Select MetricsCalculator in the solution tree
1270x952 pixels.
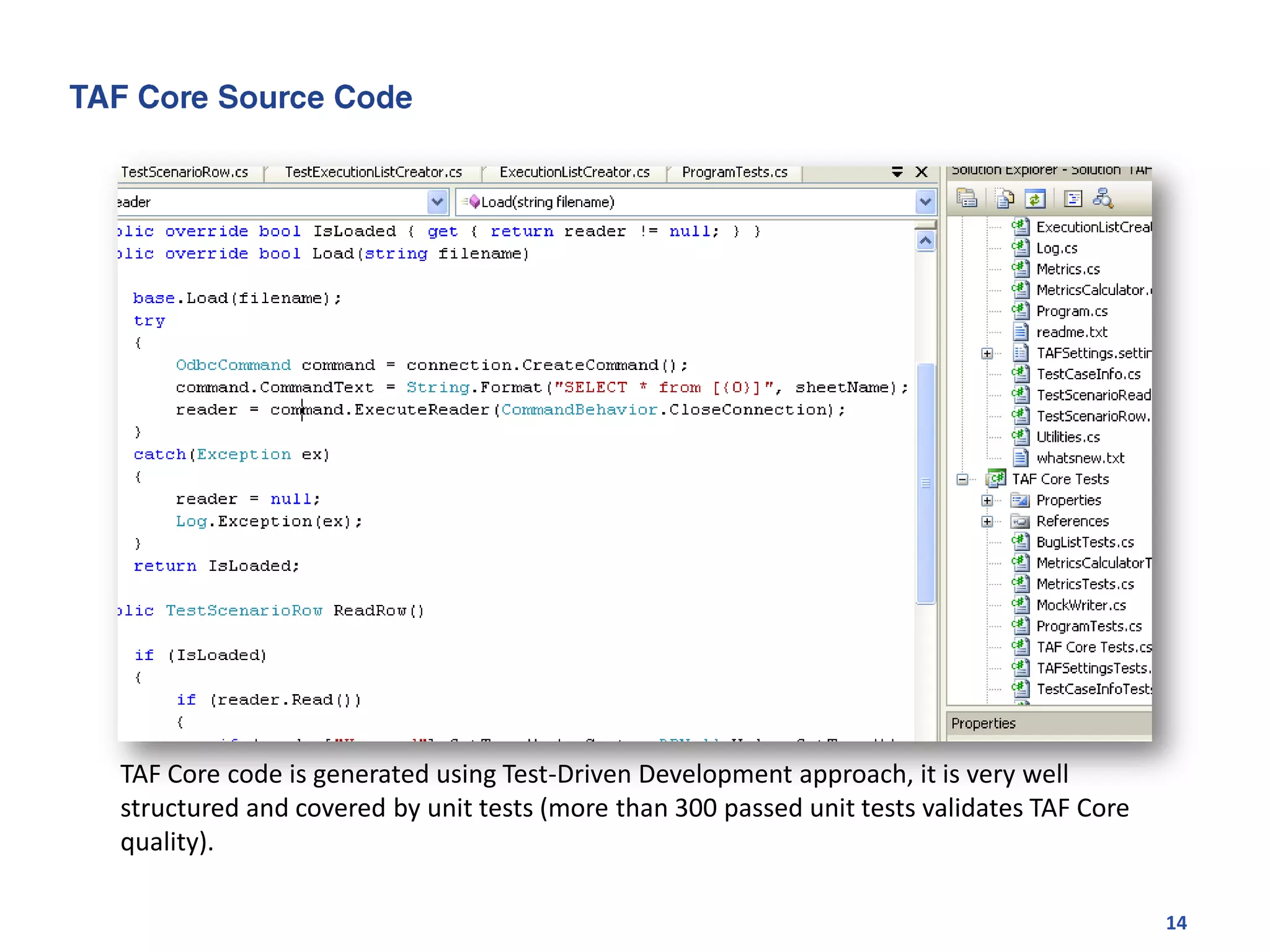1093,290
